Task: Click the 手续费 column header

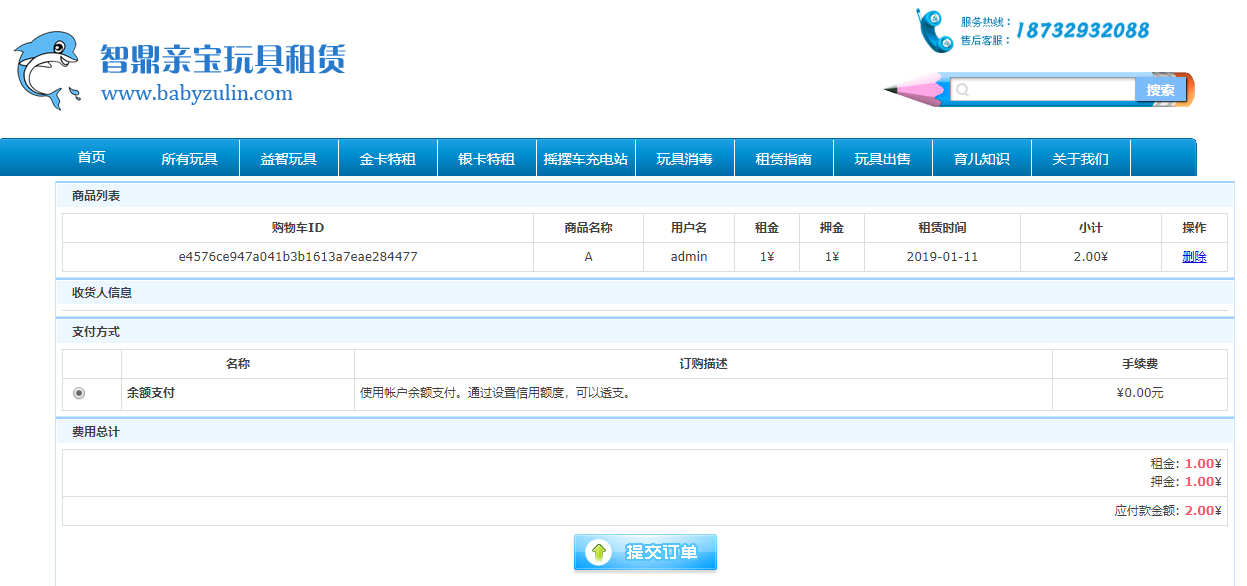Action: click(x=1140, y=364)
